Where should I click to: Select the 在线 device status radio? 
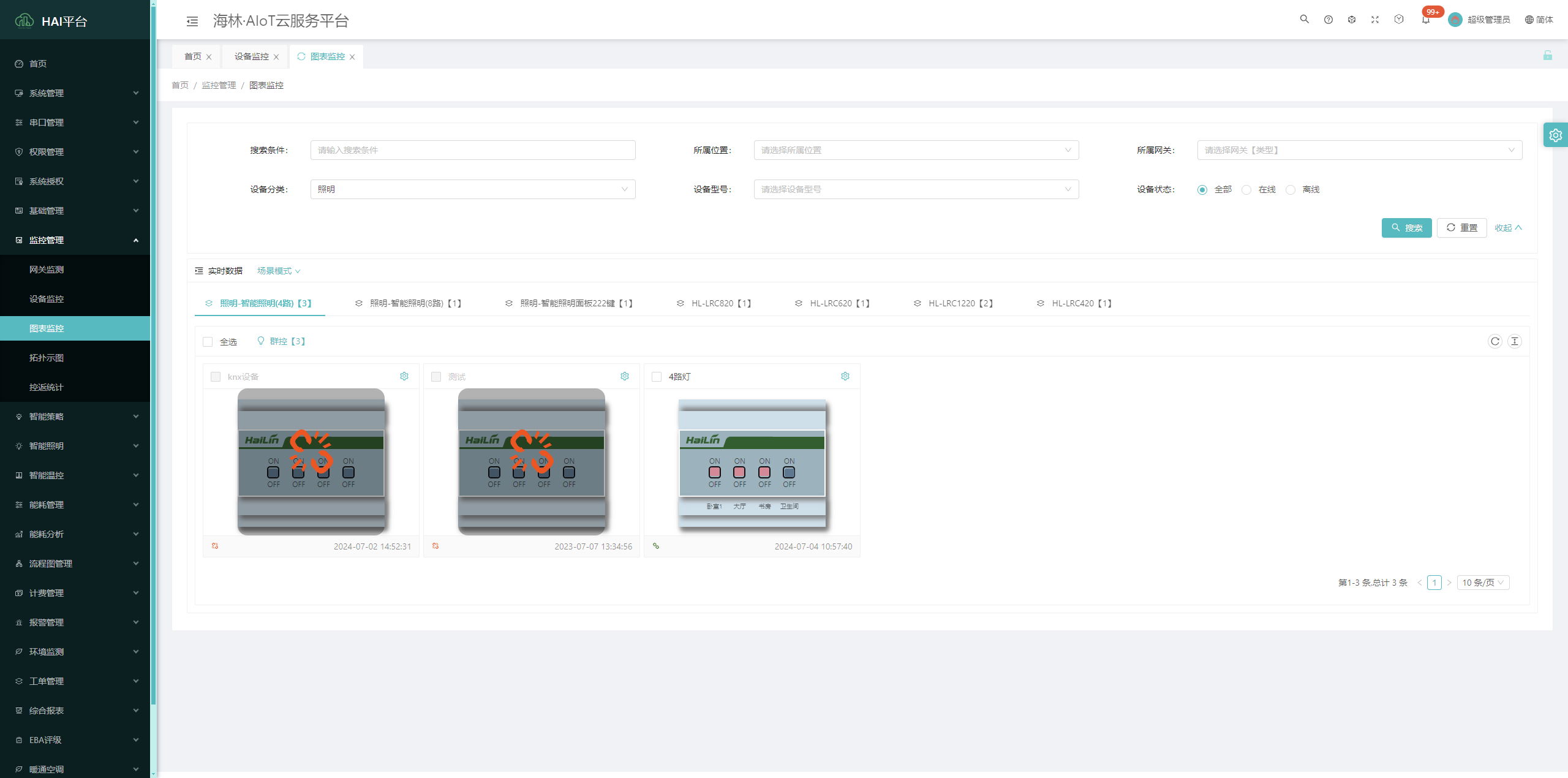point(1246,190)
